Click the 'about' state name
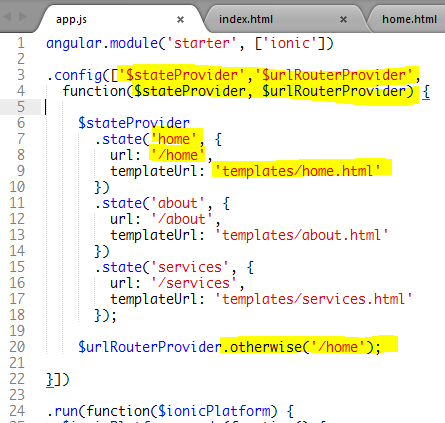Image resolution: width=445 pixels, height=423 pixels. pyautogui.click(x=178, y=203)
